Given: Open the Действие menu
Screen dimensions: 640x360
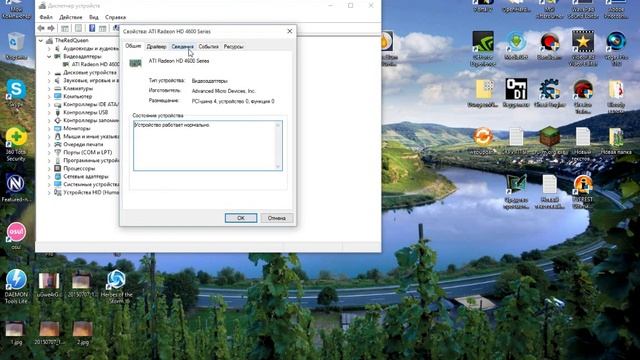Looking at the screenshot, I should [71, 17].
